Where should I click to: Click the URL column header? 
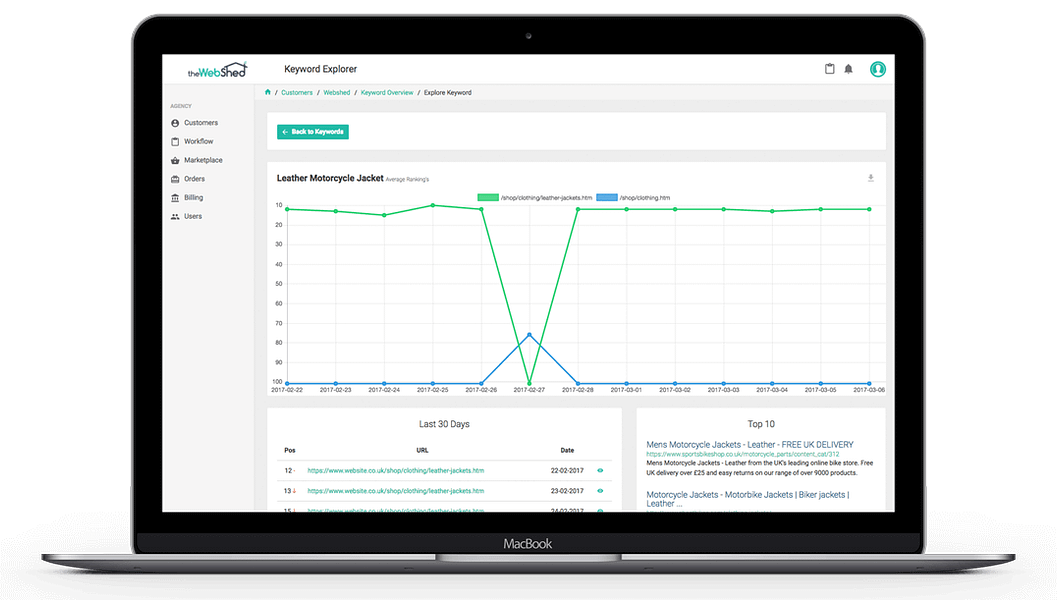coord(422,450)
